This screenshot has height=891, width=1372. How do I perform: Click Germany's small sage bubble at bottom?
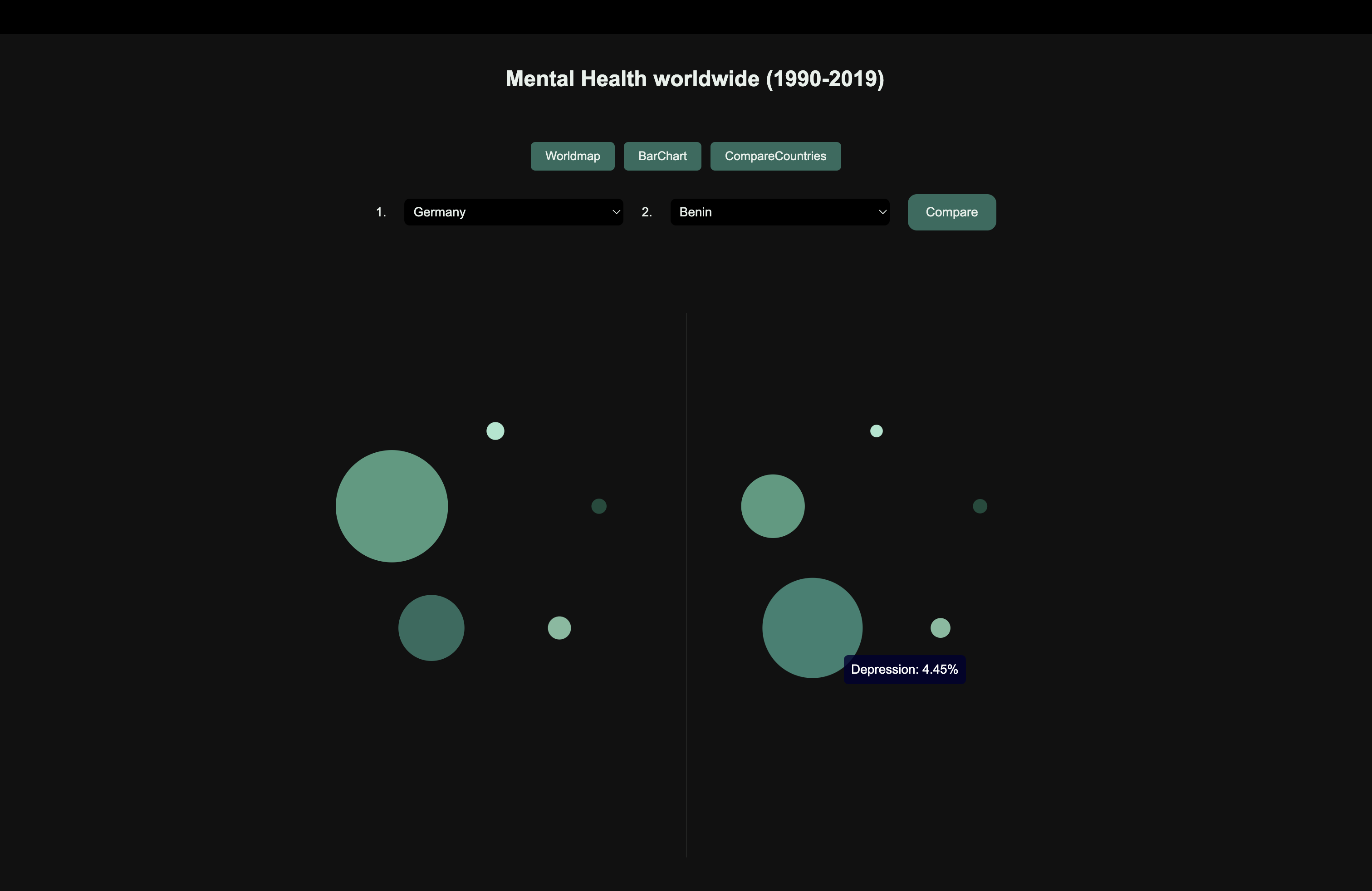pyautogui.click(x=559, y=627)
